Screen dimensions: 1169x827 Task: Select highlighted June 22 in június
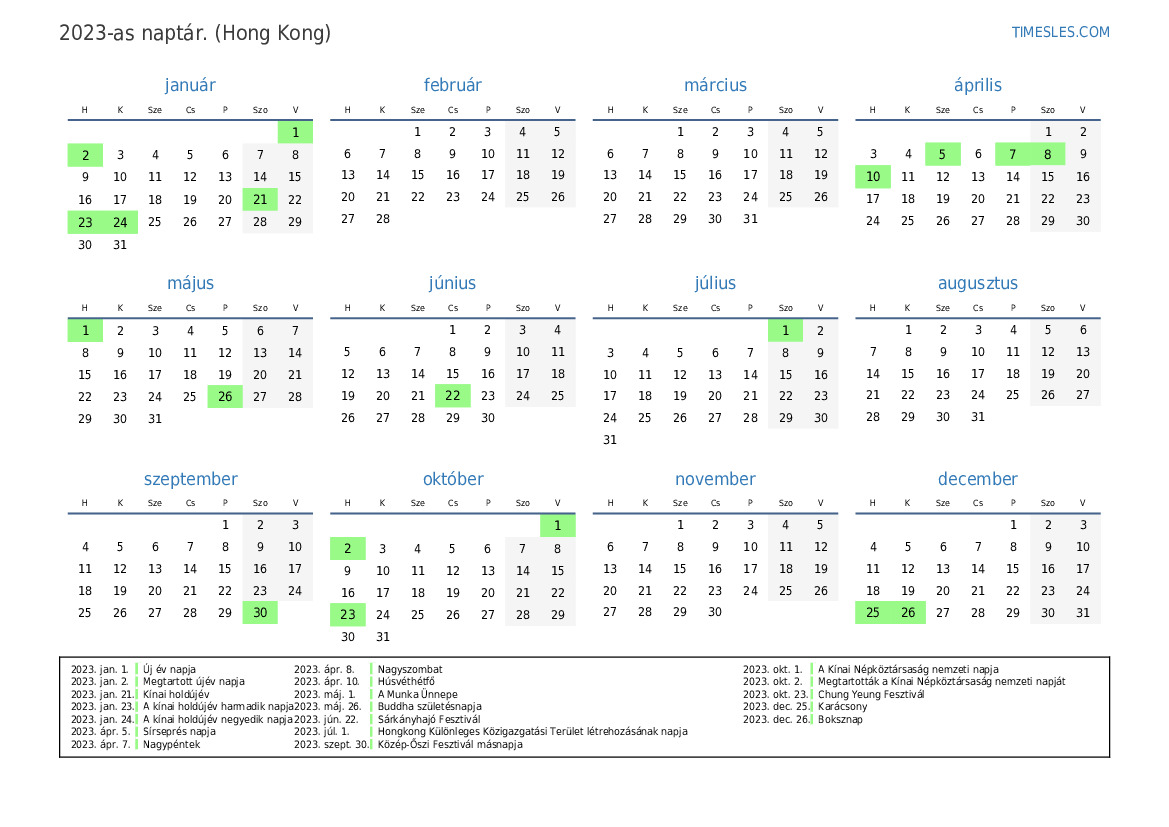453,395
